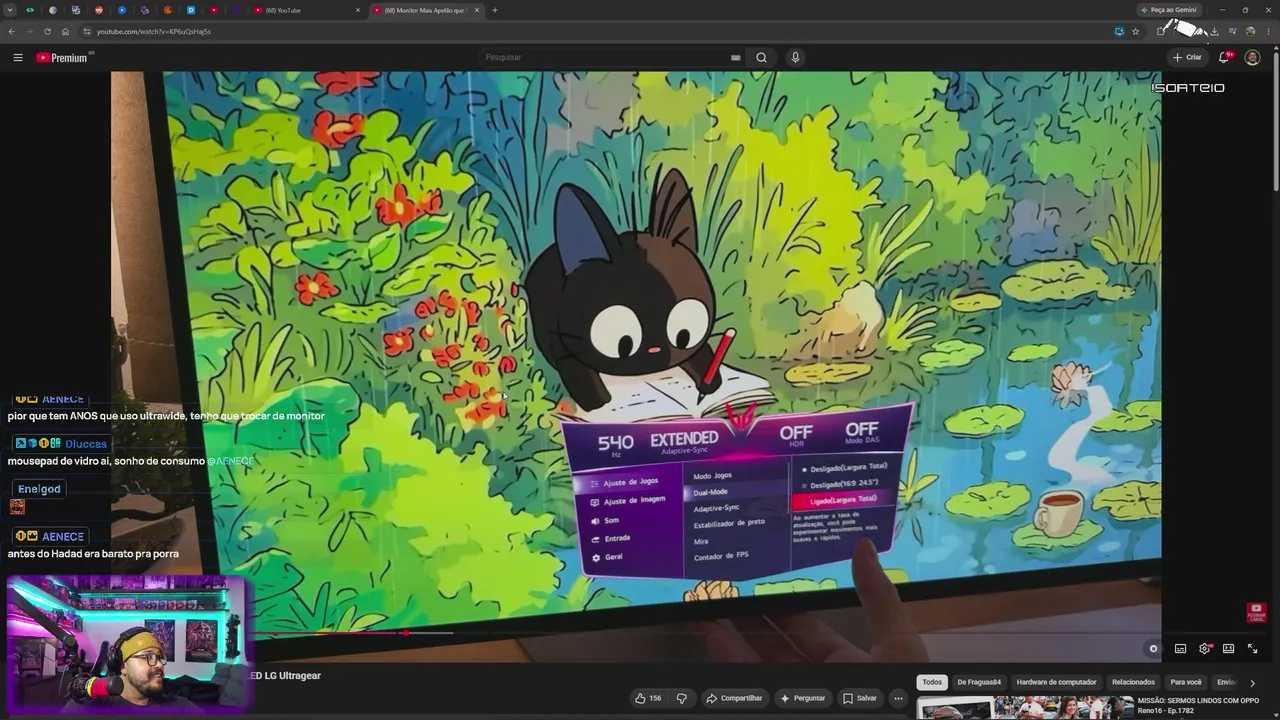
Task: Go to the browser home page
Action: coord(65,31)
